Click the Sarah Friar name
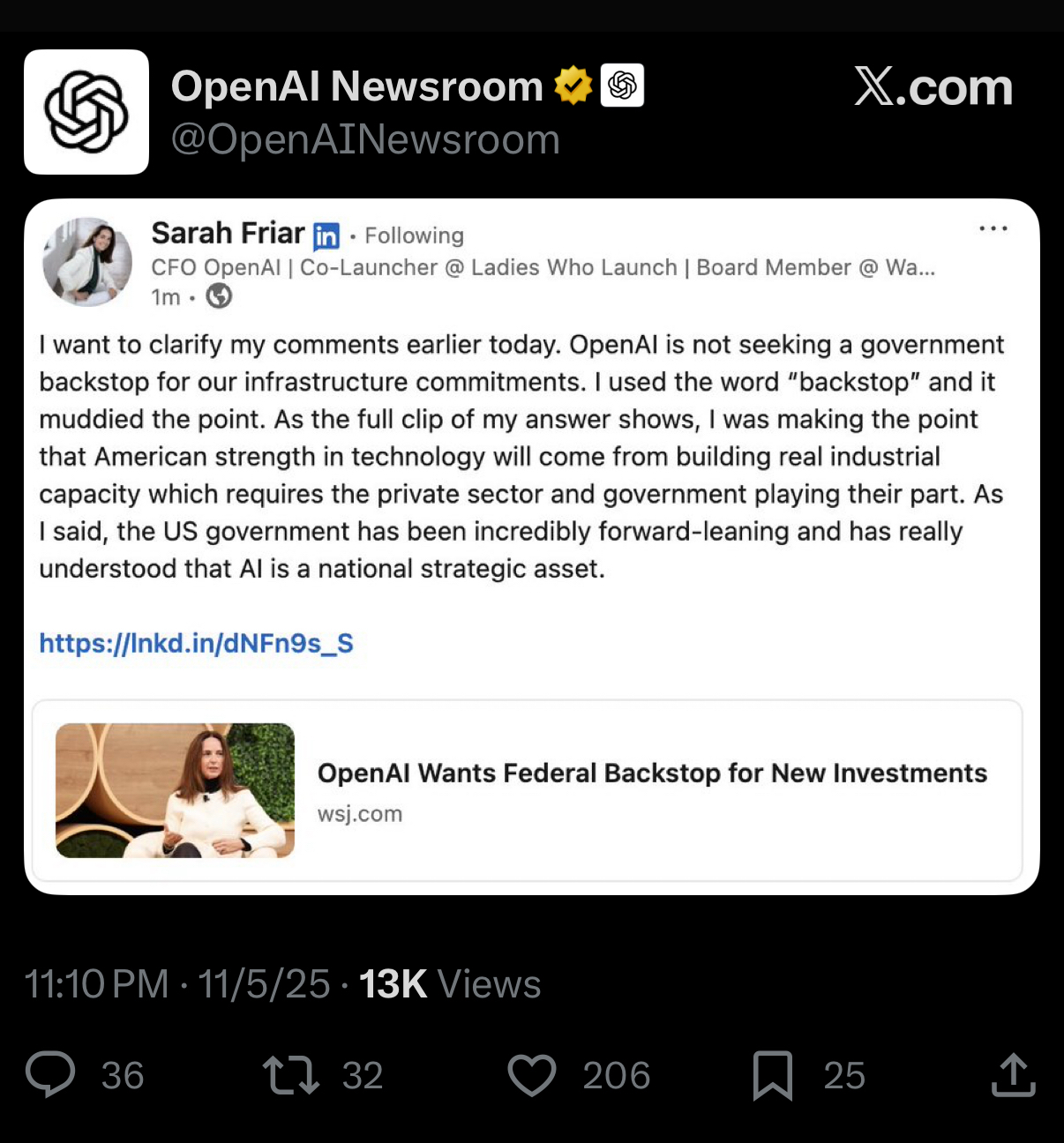Viewport: 1064px width, 1143px height. click(x=228, y=233)
